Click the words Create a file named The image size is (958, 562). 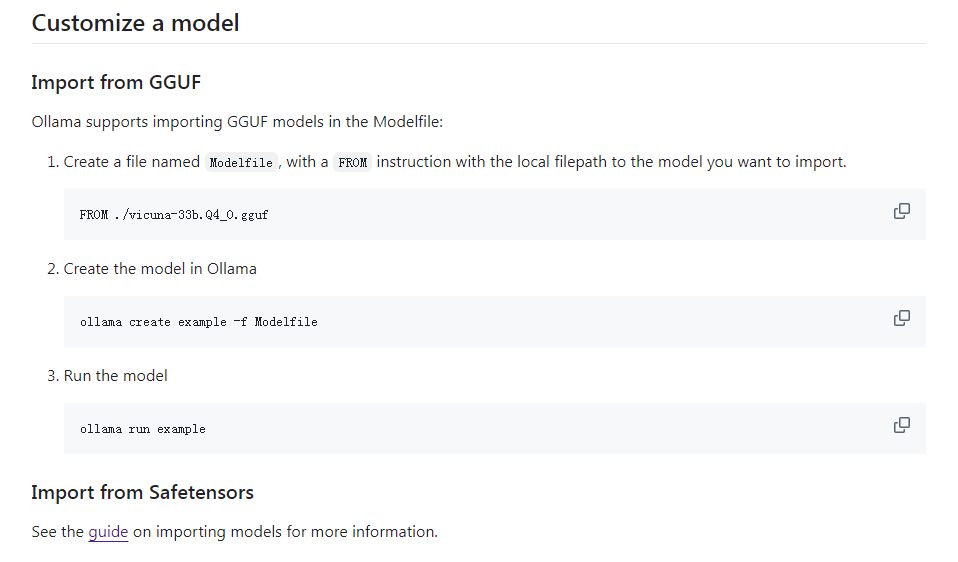(132, 162)
